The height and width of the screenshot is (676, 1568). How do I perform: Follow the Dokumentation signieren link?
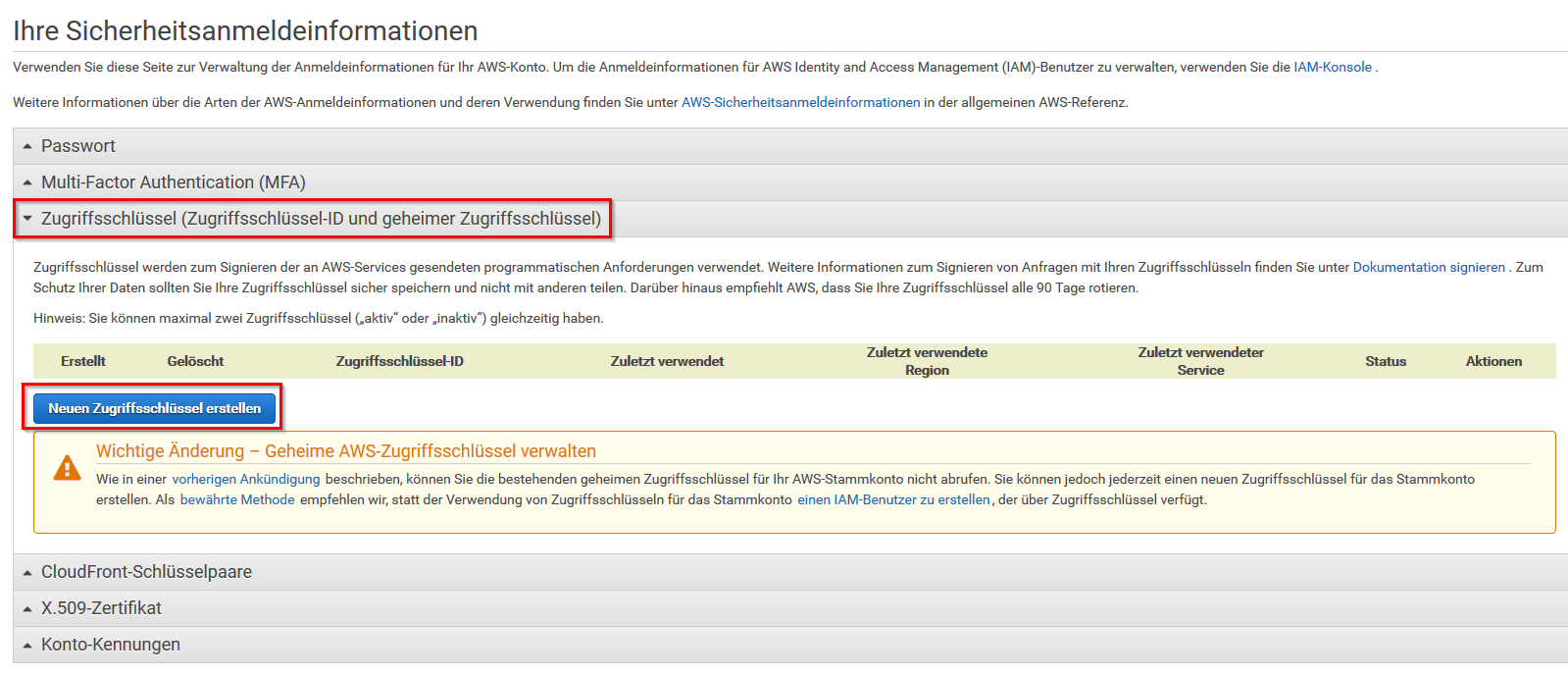(x=1428, y=267)
